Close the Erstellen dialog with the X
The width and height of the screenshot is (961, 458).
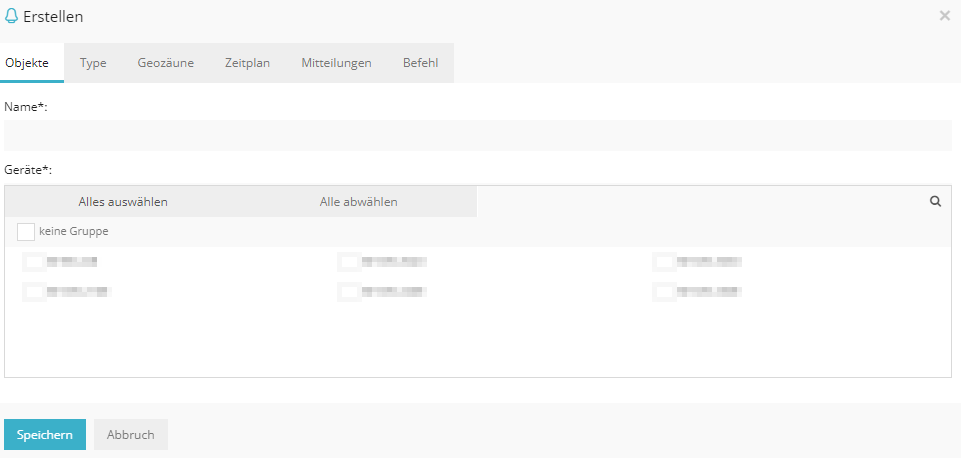944,16
